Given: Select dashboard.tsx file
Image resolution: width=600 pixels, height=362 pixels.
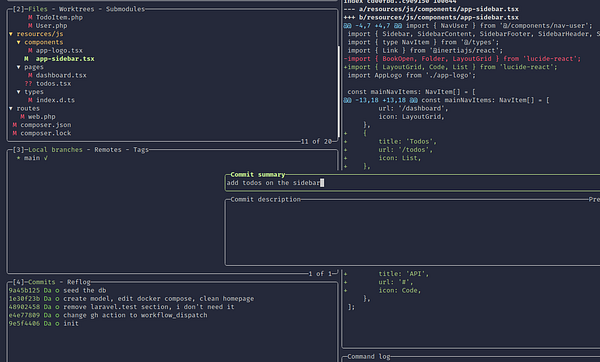Looking at the screenshot, I should coord(61,75).
